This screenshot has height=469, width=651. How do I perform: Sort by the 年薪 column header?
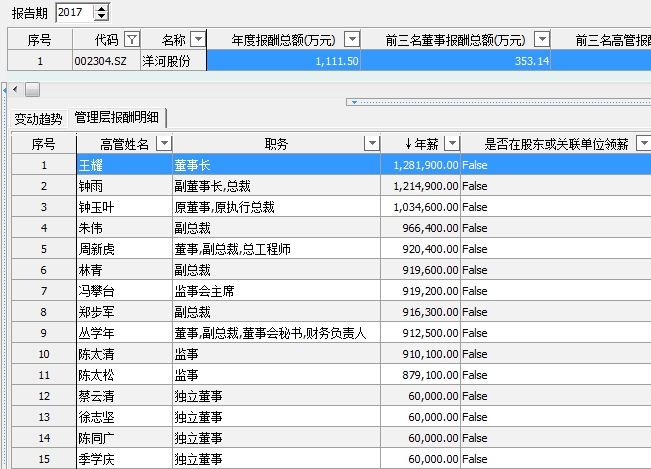(422, 144)
